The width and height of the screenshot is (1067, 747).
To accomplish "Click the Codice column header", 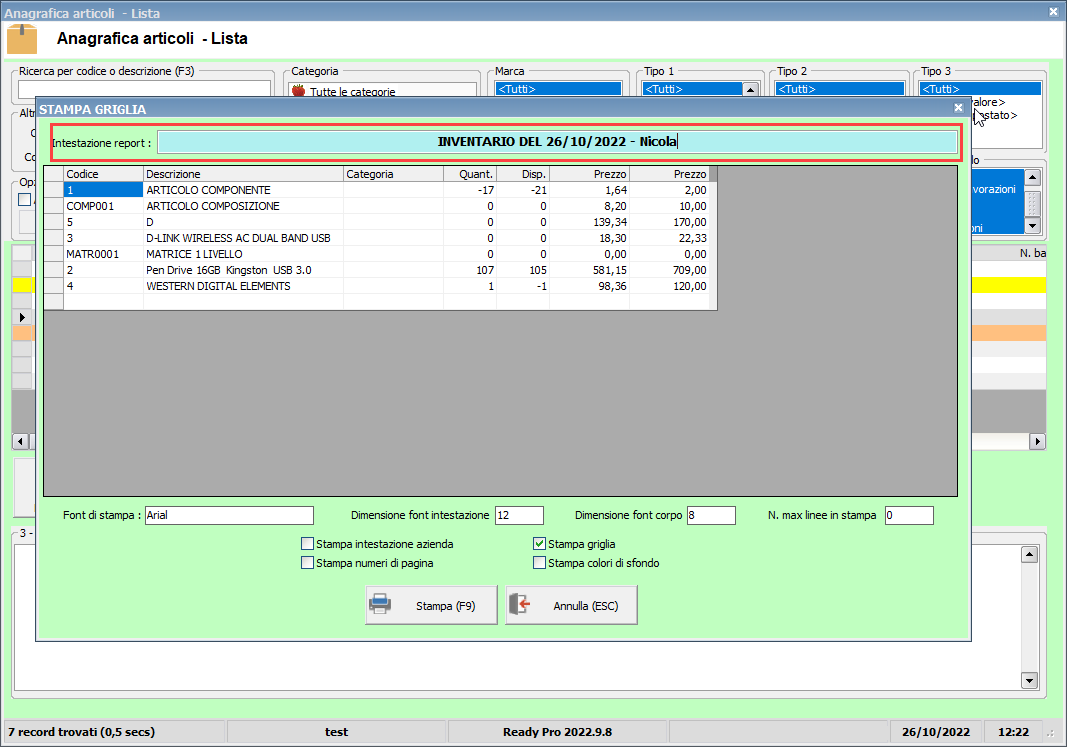I will coord(103,174).
